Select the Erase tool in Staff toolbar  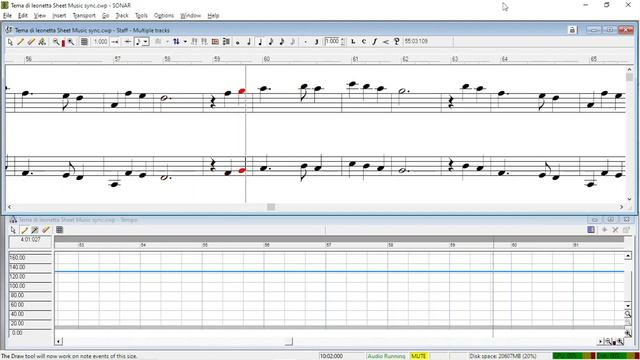tap(31, 42)
